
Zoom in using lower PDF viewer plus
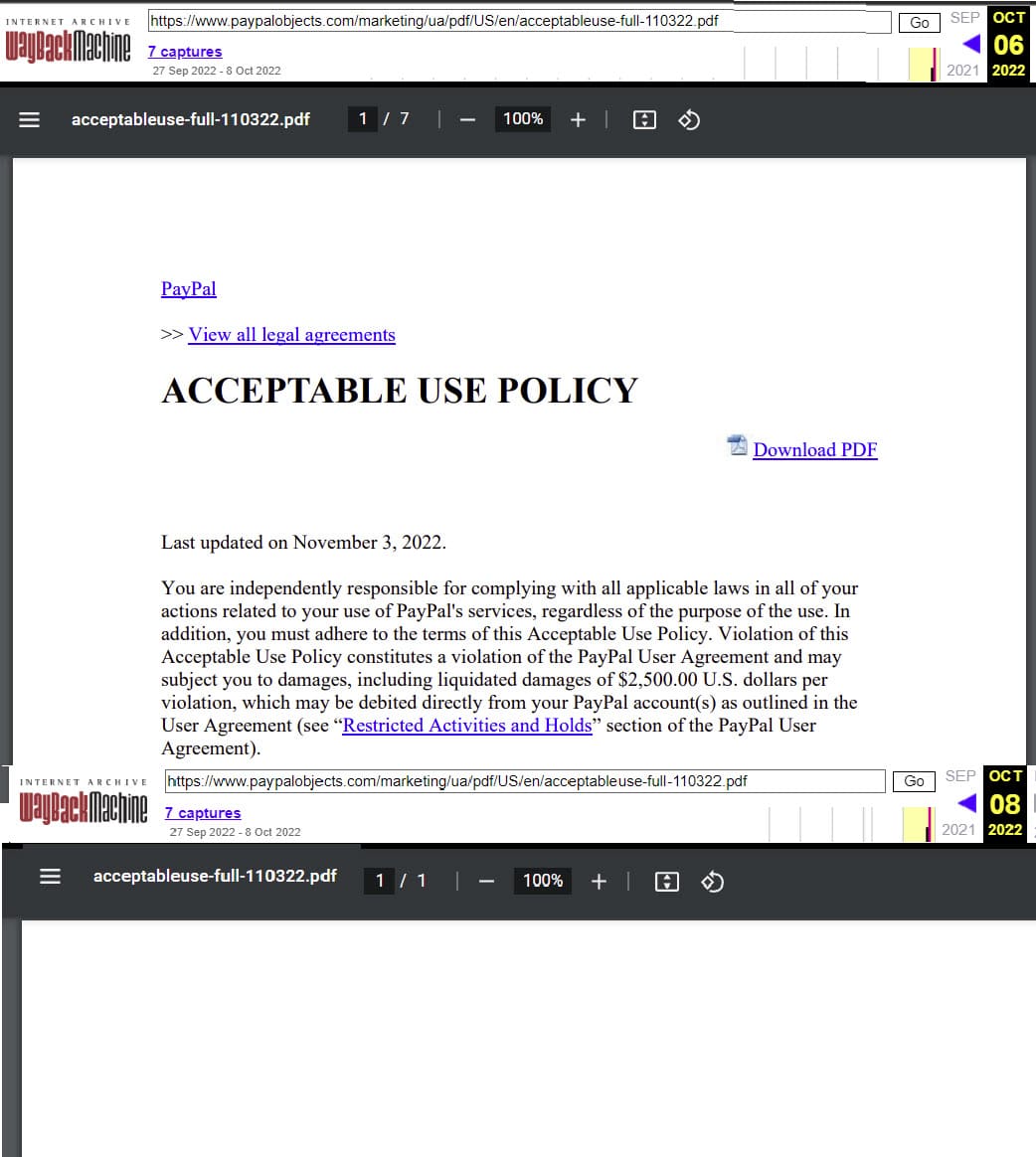pos(599,881)
